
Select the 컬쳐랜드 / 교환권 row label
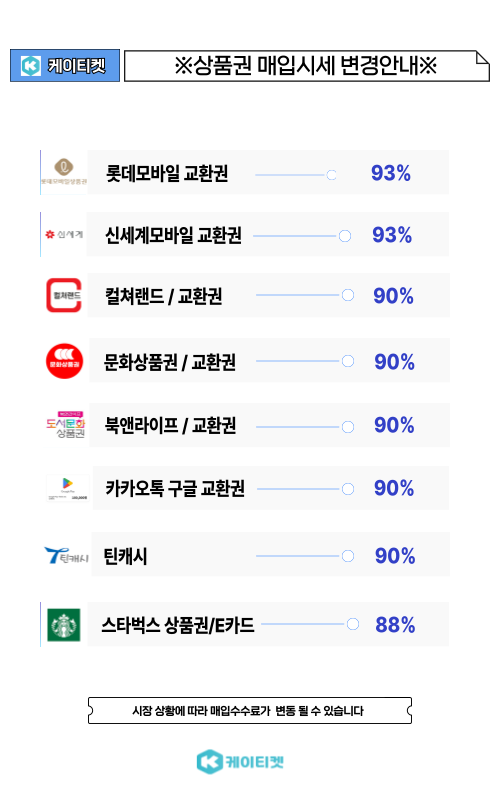(x=163, y=296)
